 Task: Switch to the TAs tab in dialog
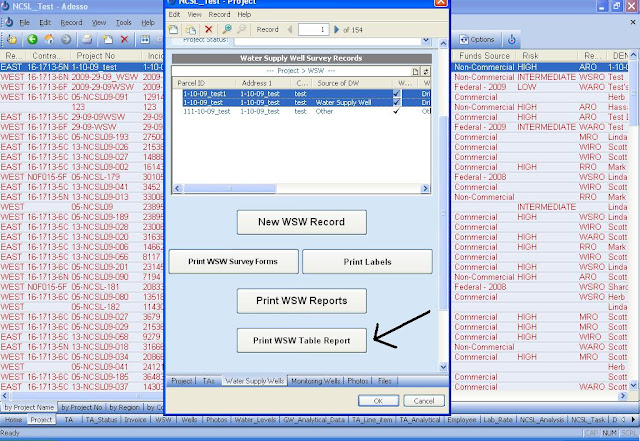click(209, 381)
